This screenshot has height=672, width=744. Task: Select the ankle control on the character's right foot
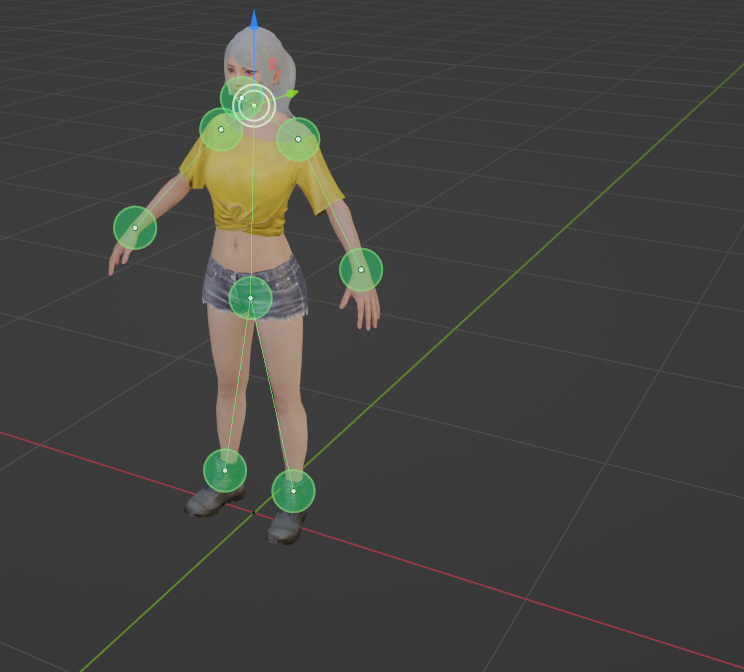[x=225, y=470]
